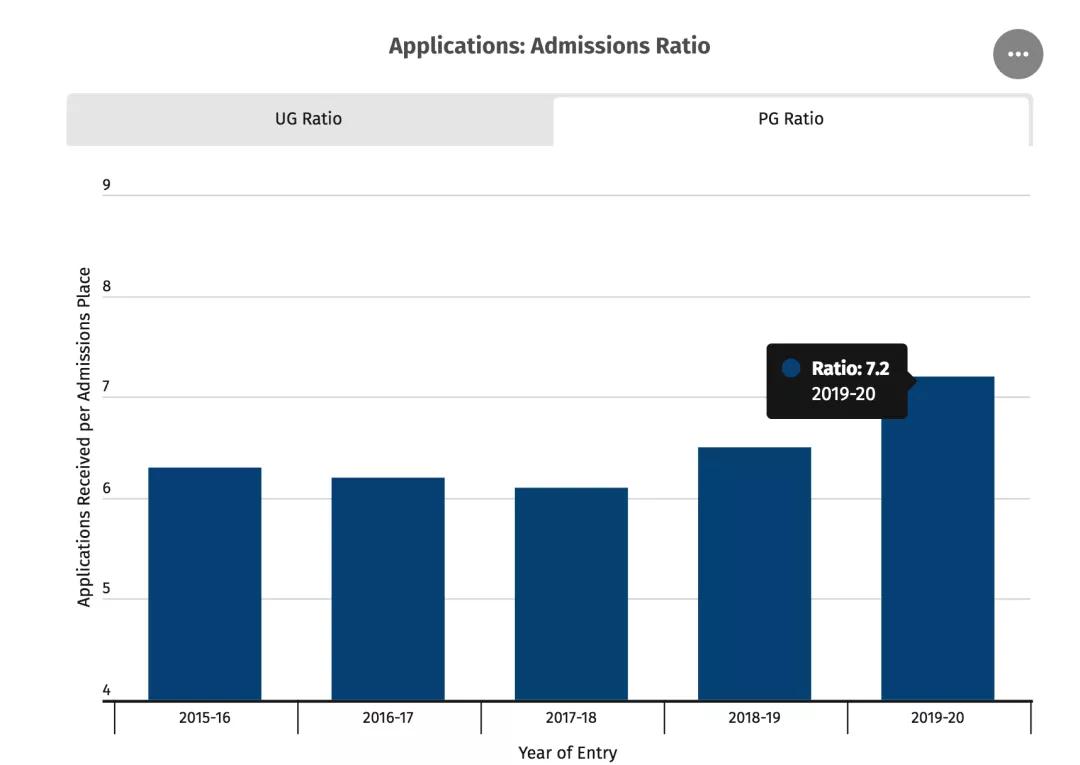The image size is (1080, 765).
Task: Open the ellipsis chart options menu
Action: [x=1017, y=54]
